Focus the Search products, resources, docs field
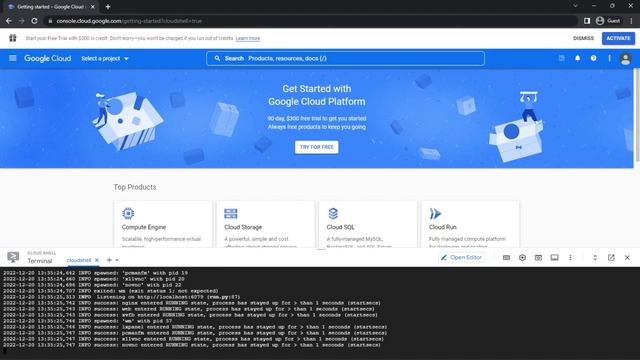Image resolution: width=640 pixels, height=360 pixels. point(345,58)
